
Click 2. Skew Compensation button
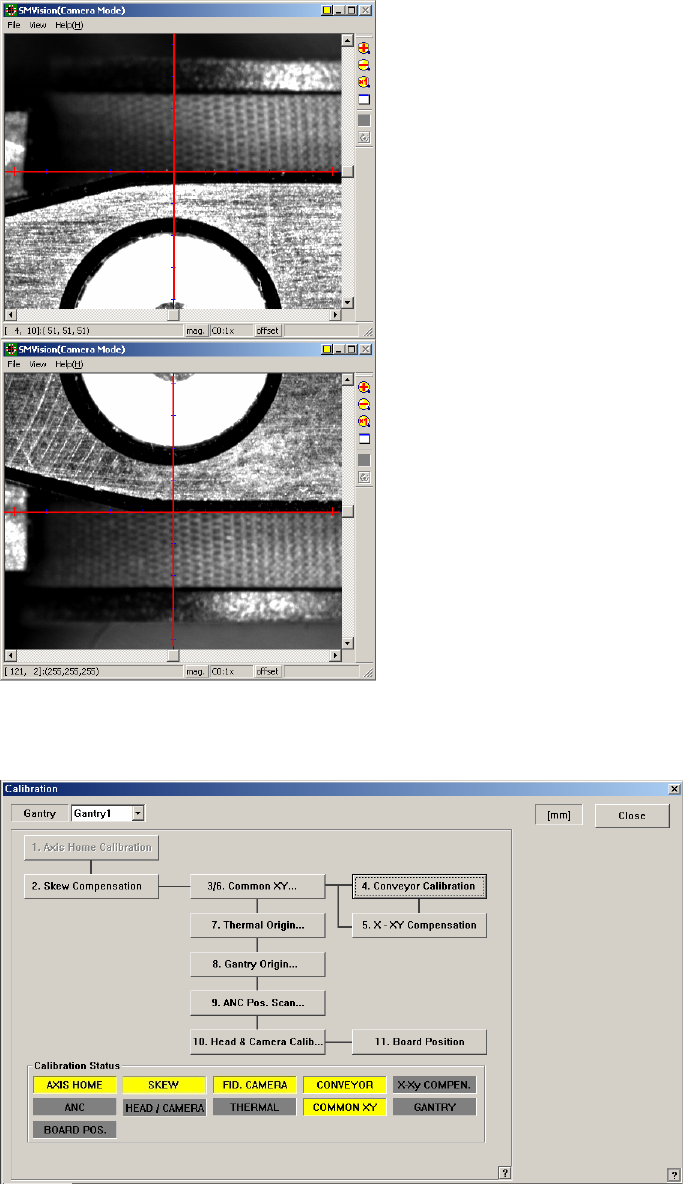click(91, 886)
